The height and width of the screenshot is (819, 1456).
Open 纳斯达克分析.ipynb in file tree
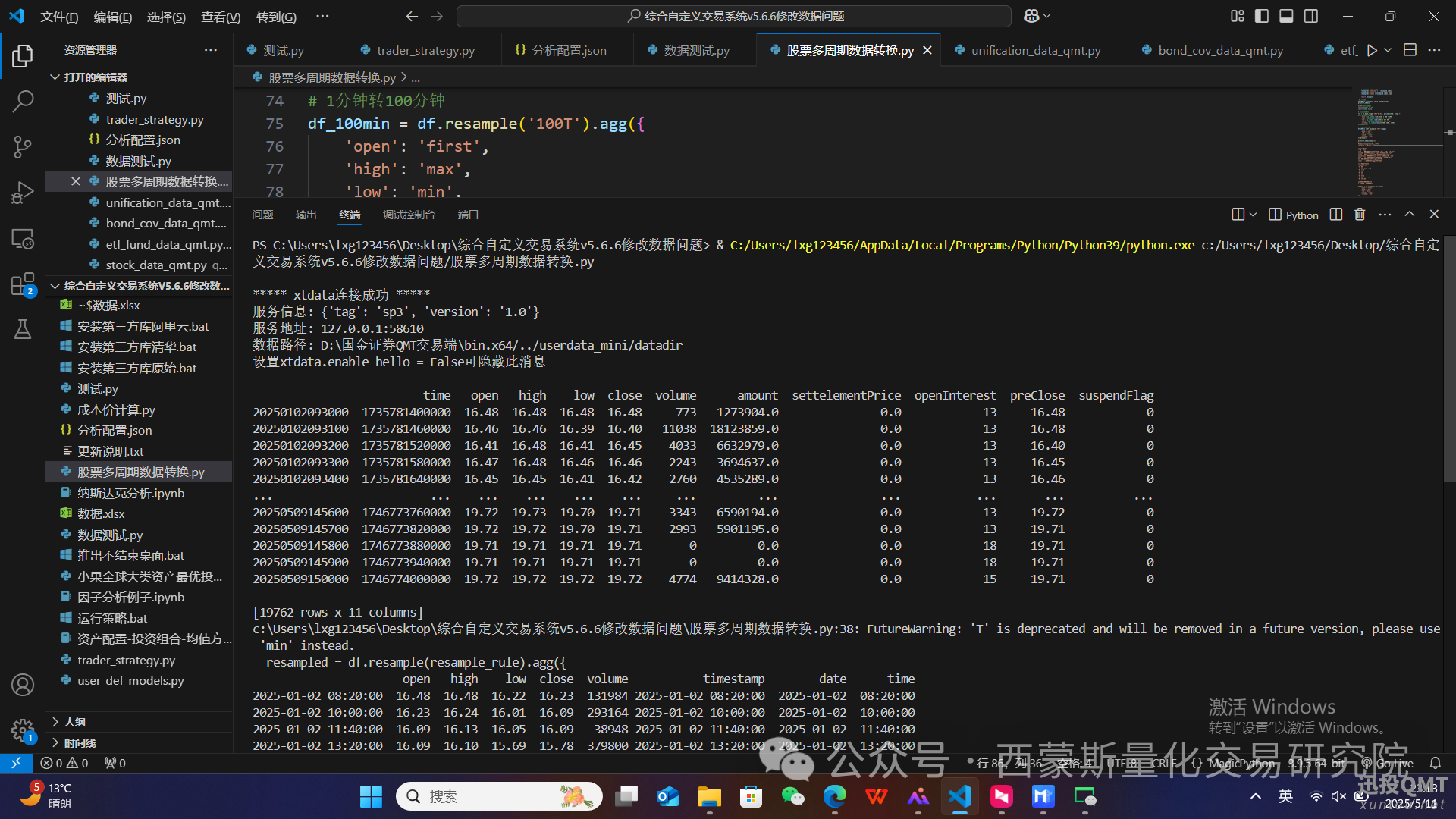(x=130, y=493)
